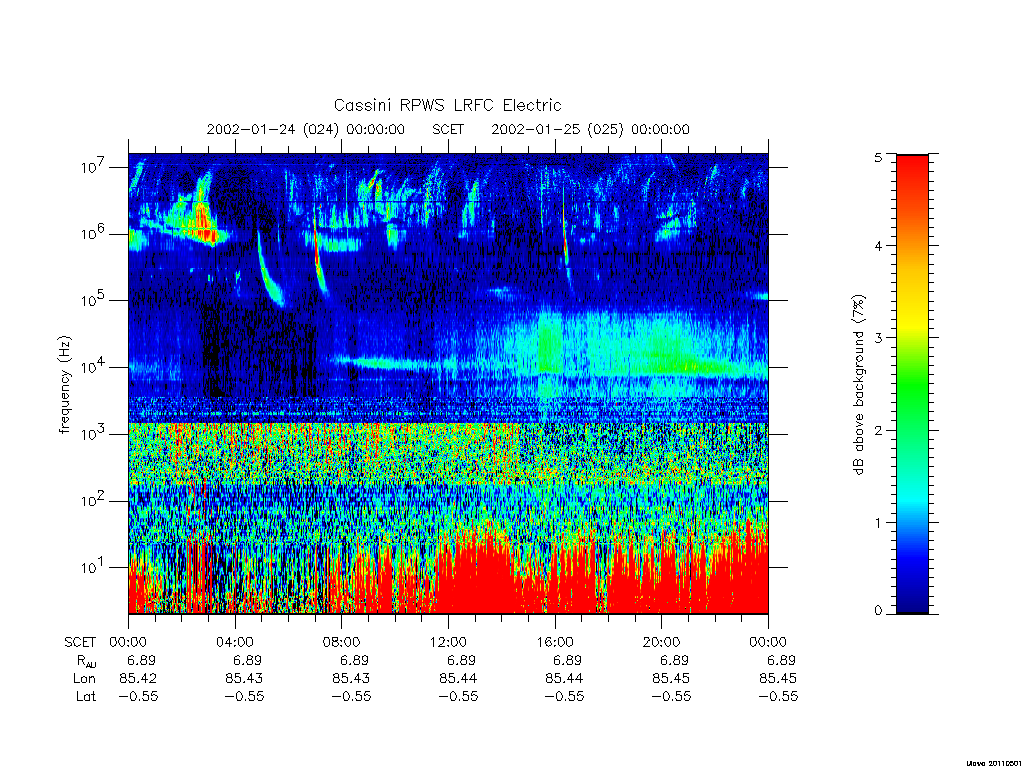
Task: Click the 'frequency (Hz)' axis label
Action: tap(64, 385)
